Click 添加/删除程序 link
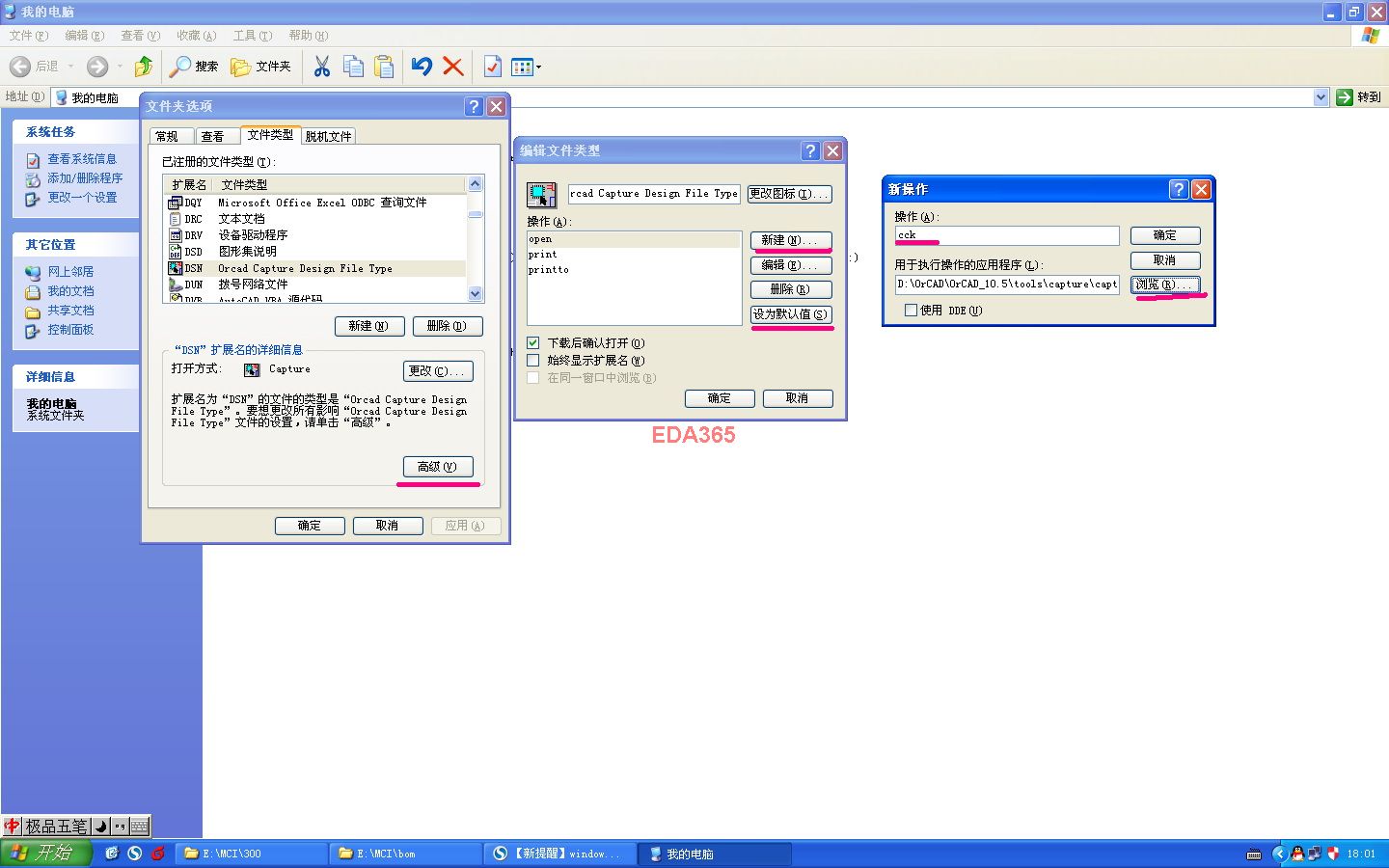Image resolution: width=1389 pixels, height=868 pixels. [x=85, y=178]
